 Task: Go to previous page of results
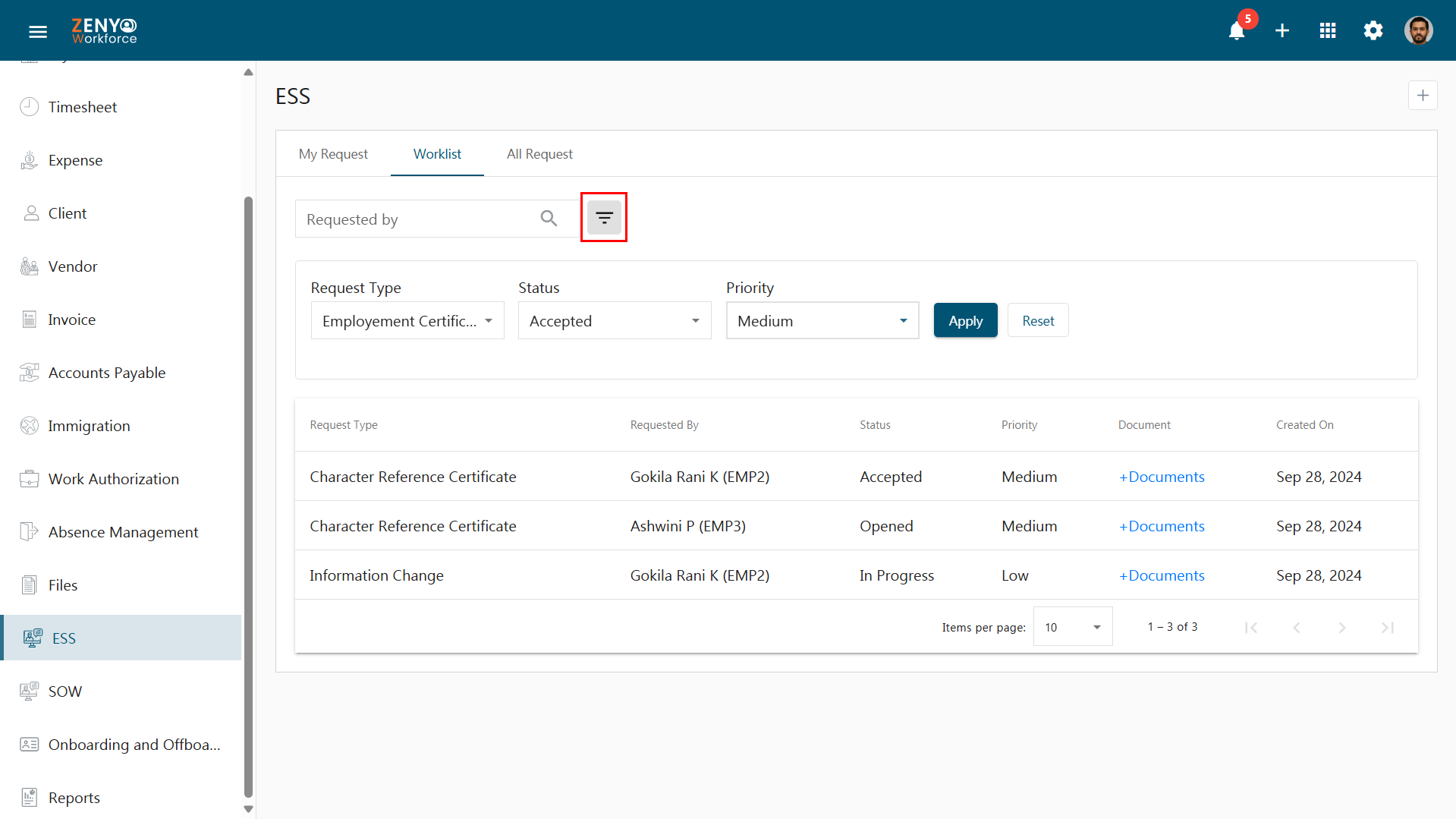point(1297,628)
